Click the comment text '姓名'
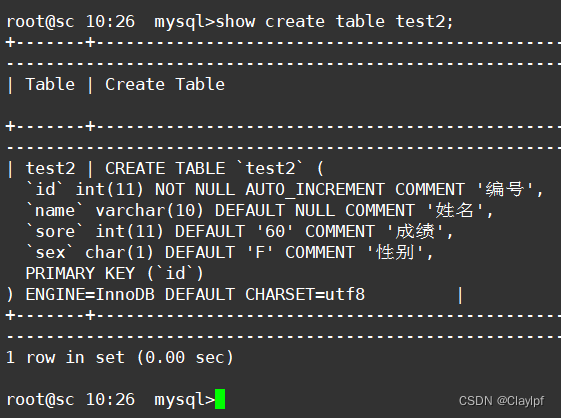Screen dimensions: 561x418 tap(454, 211)
